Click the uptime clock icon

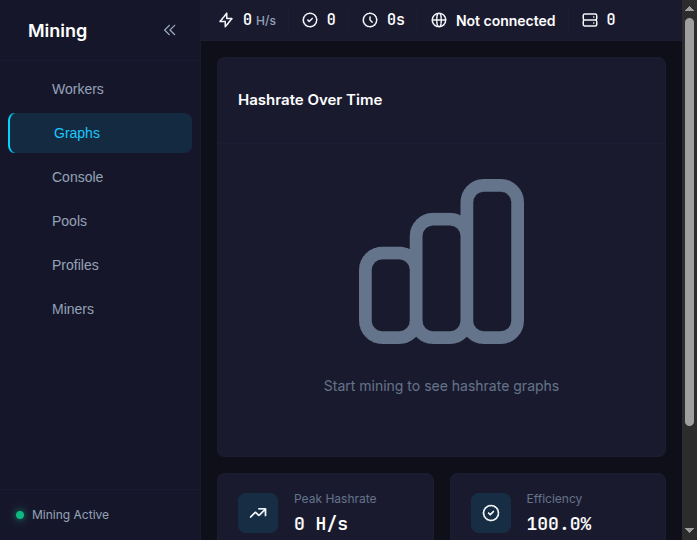370,20
